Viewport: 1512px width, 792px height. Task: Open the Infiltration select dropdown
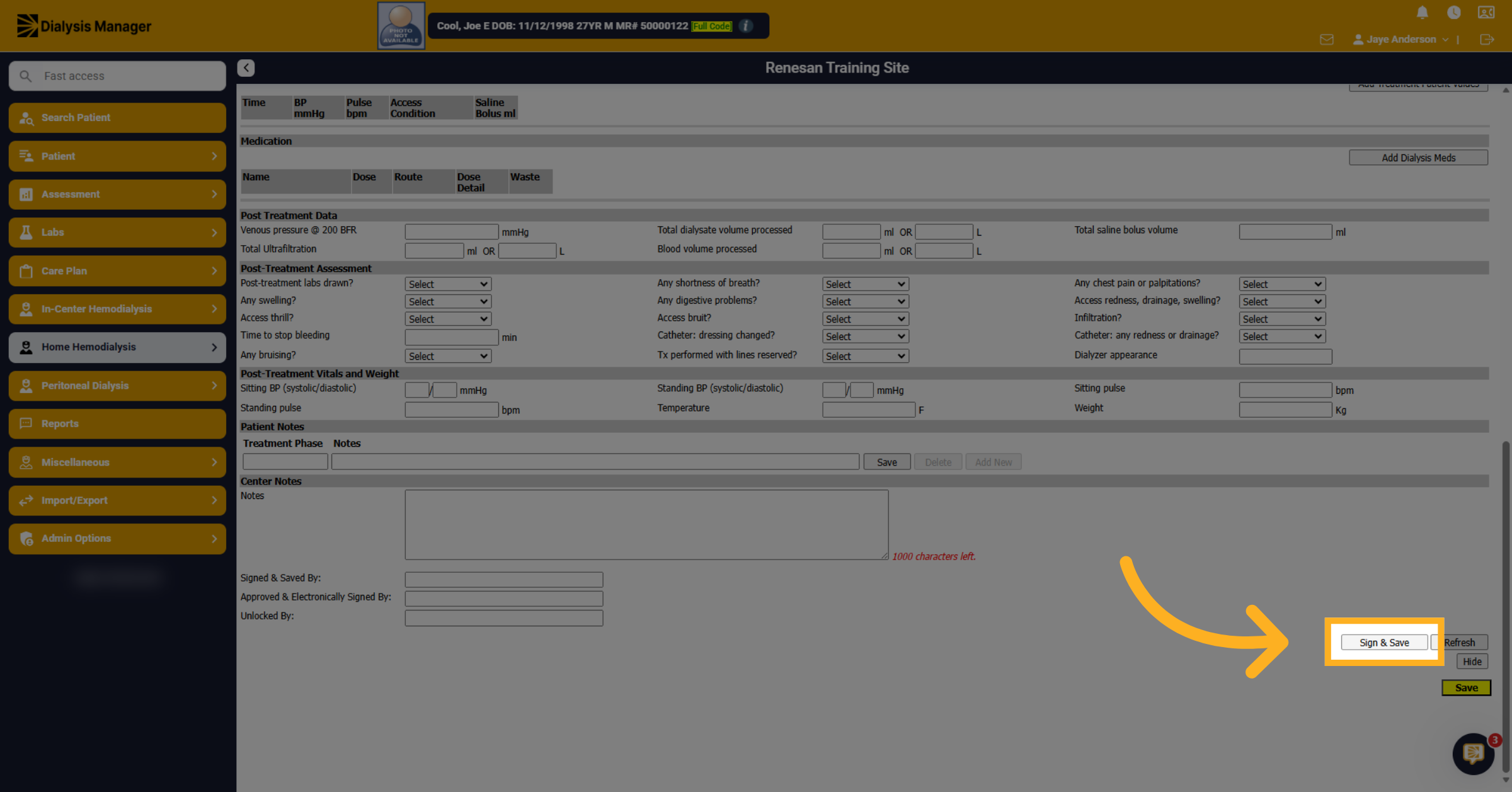click(1282, 319)
